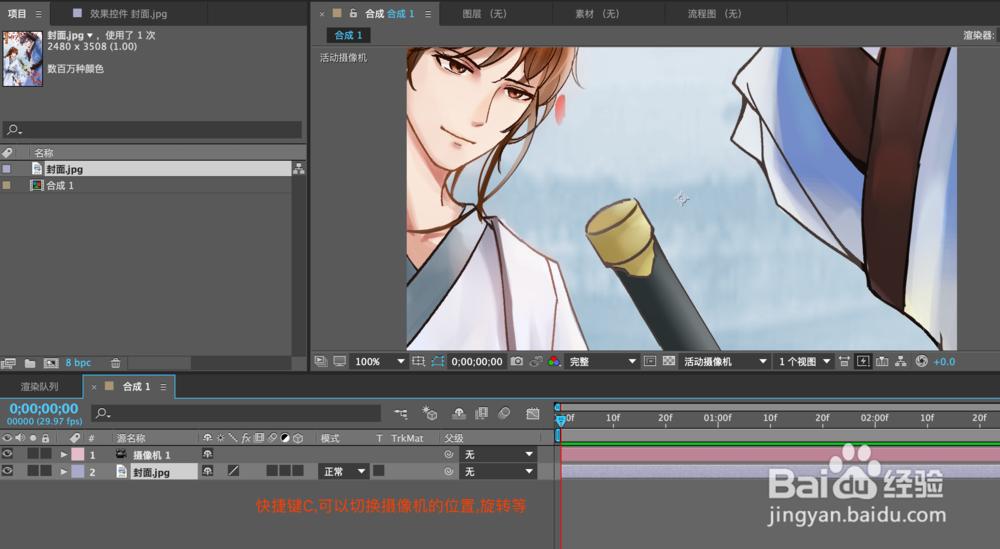Image resolution: width=1000 pixels, height=549 pixels.
Task: Hide the 摄像机 1 layer eye
Action: point(7,454)
